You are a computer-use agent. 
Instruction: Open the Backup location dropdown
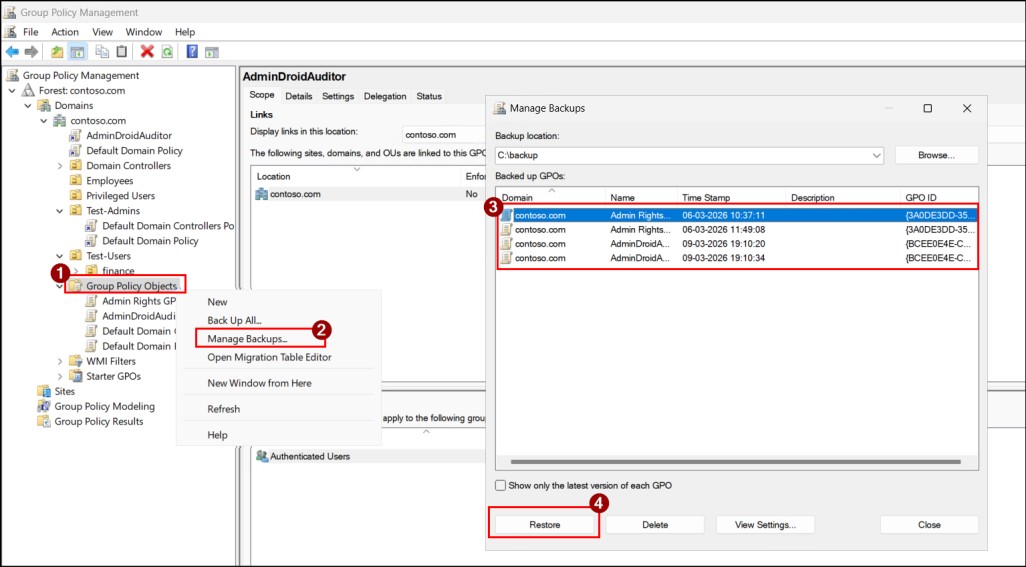[x=876, y=156]
